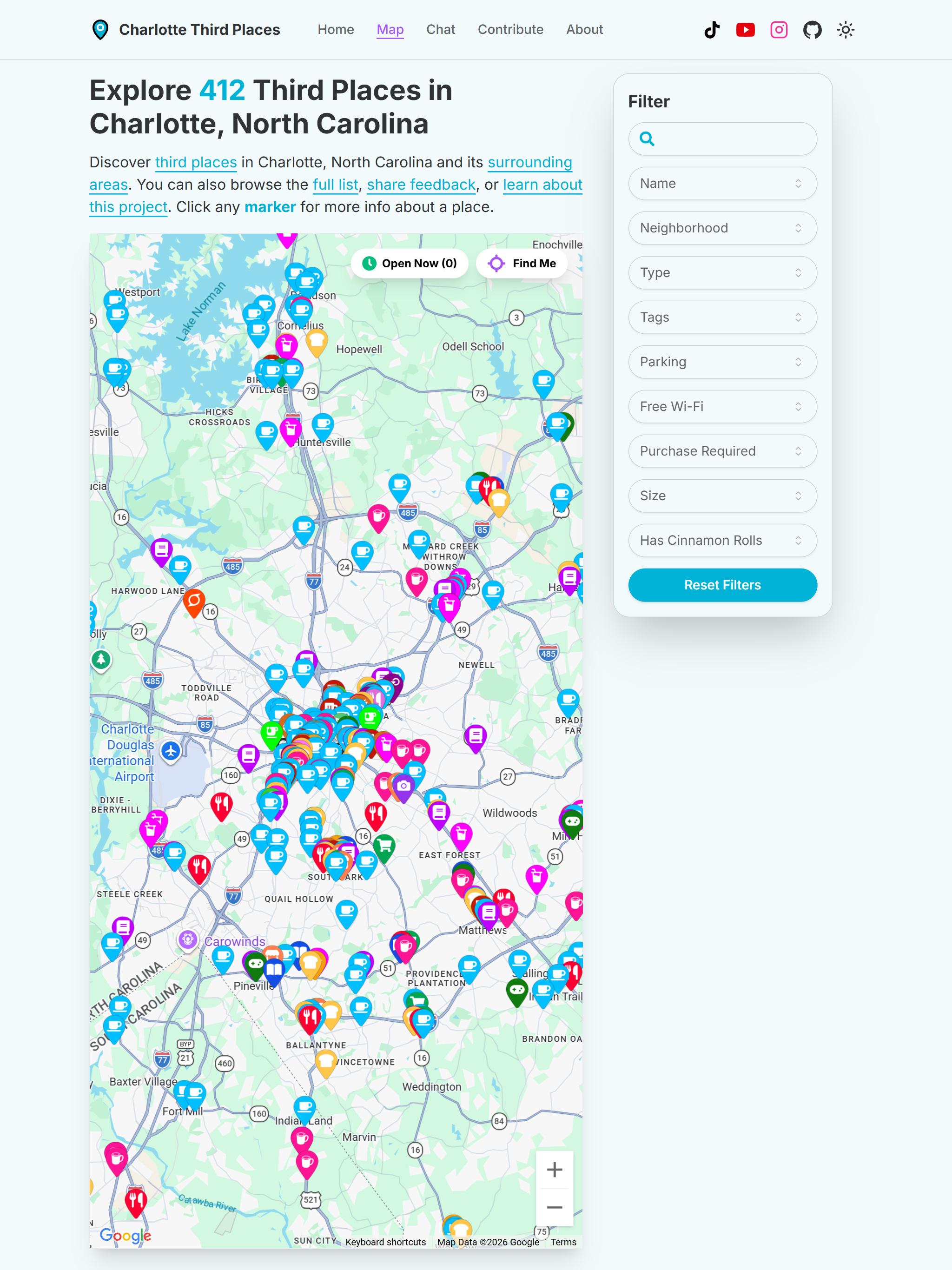
Task: Open the Size filter dropdown
Action: 722,496
